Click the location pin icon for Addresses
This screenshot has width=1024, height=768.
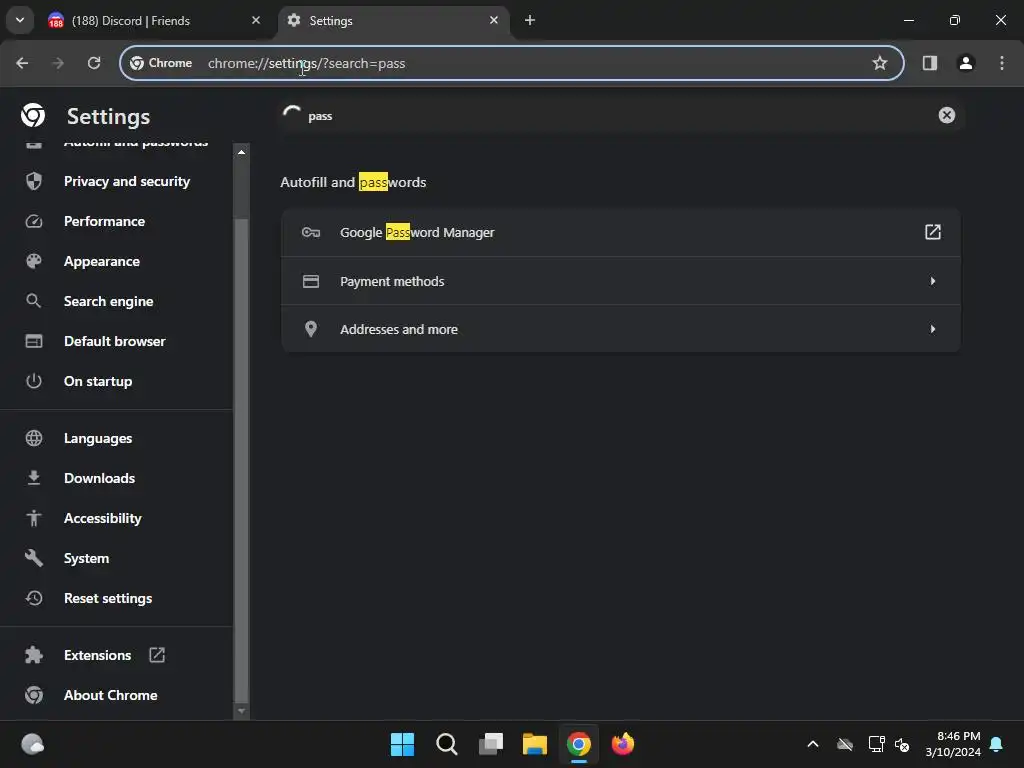pyautogui.click(x=311, y=328)
